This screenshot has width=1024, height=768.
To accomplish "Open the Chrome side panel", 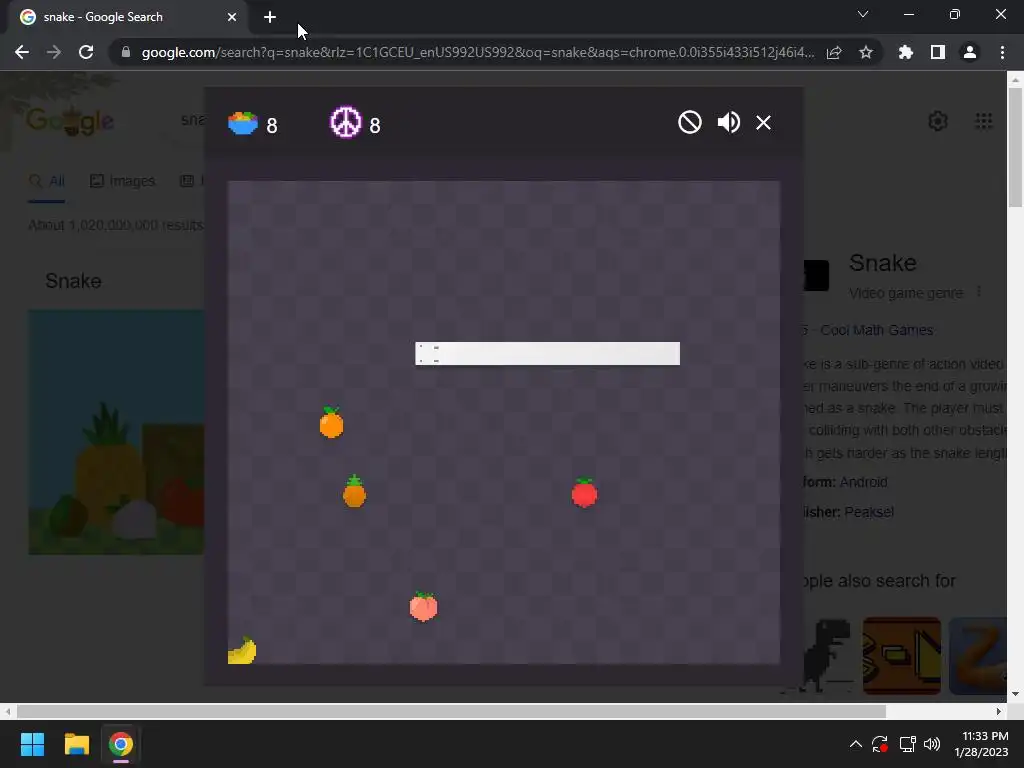I will click(x=938, y=52).
